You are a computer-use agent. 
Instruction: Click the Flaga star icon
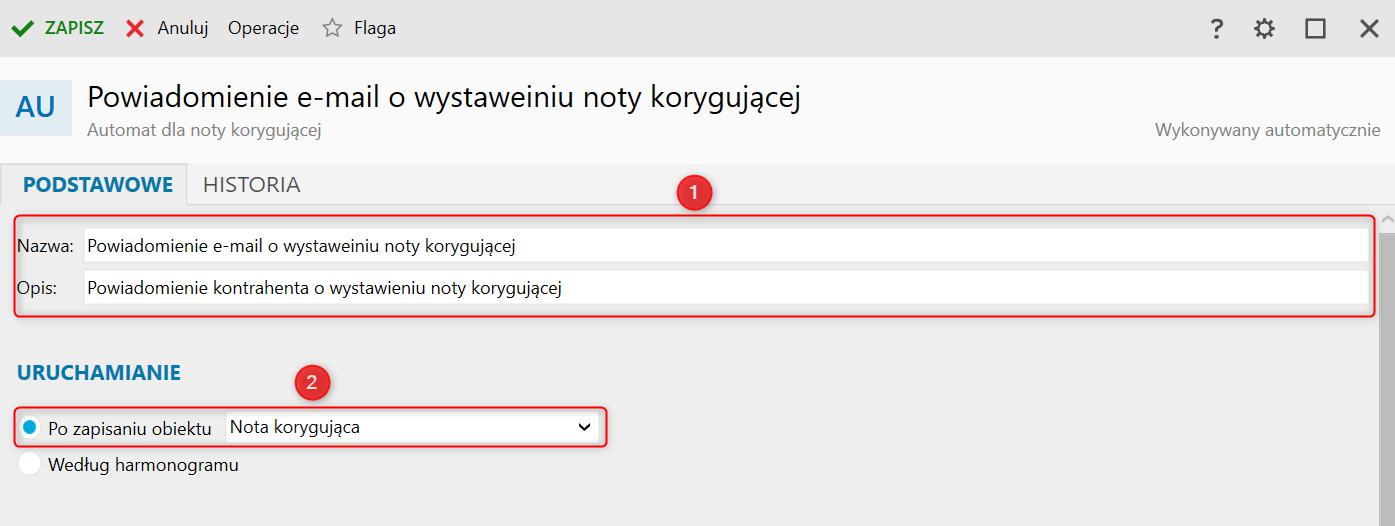click(332, 29)
